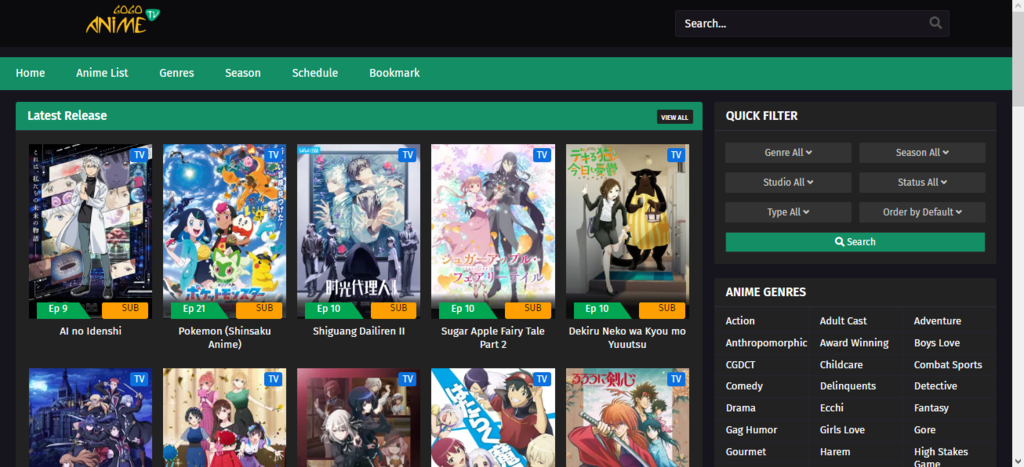Screen dimensions: 1024x467
Task: Click the AI no Idenshi title
Action: click(90, 332)
